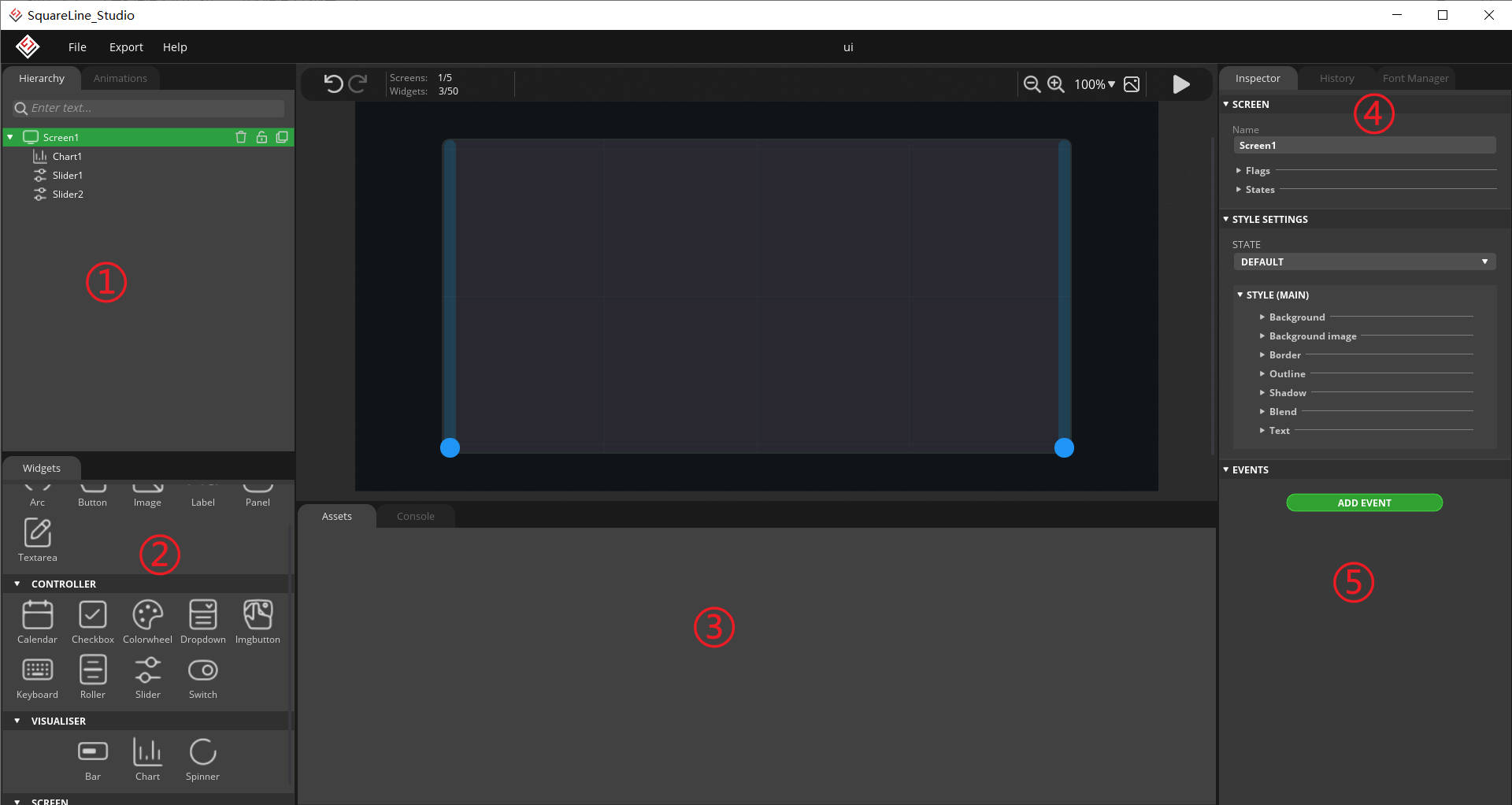Click the ADD EVENT button

click(1364, 503)
